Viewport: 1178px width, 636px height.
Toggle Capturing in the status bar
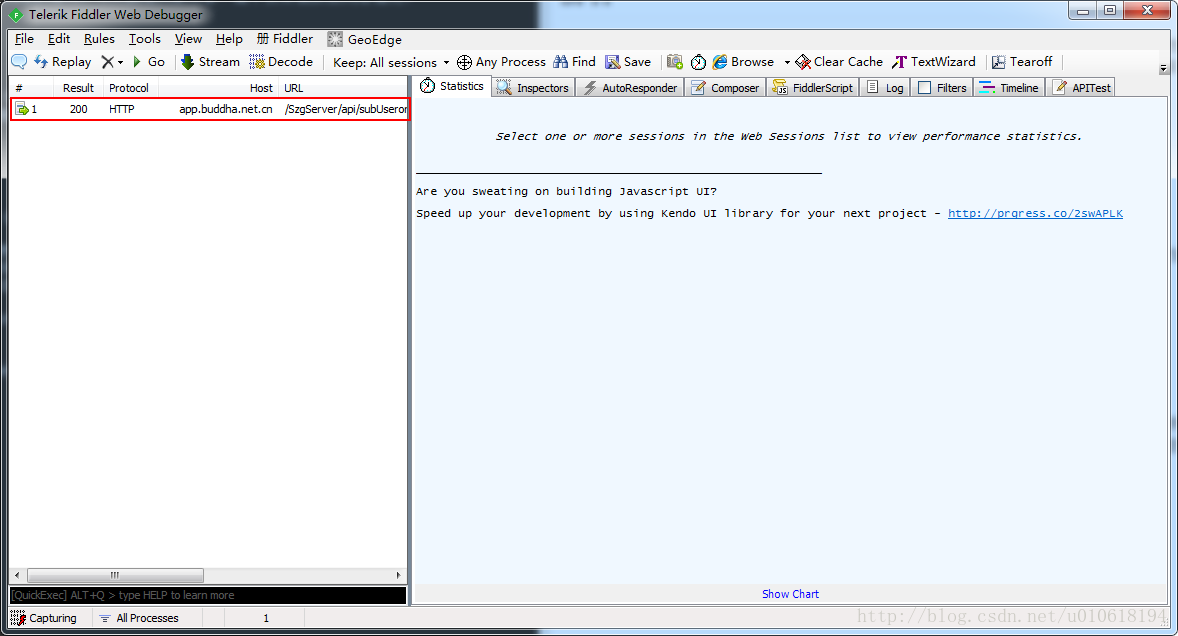click(x=44, y=618)
